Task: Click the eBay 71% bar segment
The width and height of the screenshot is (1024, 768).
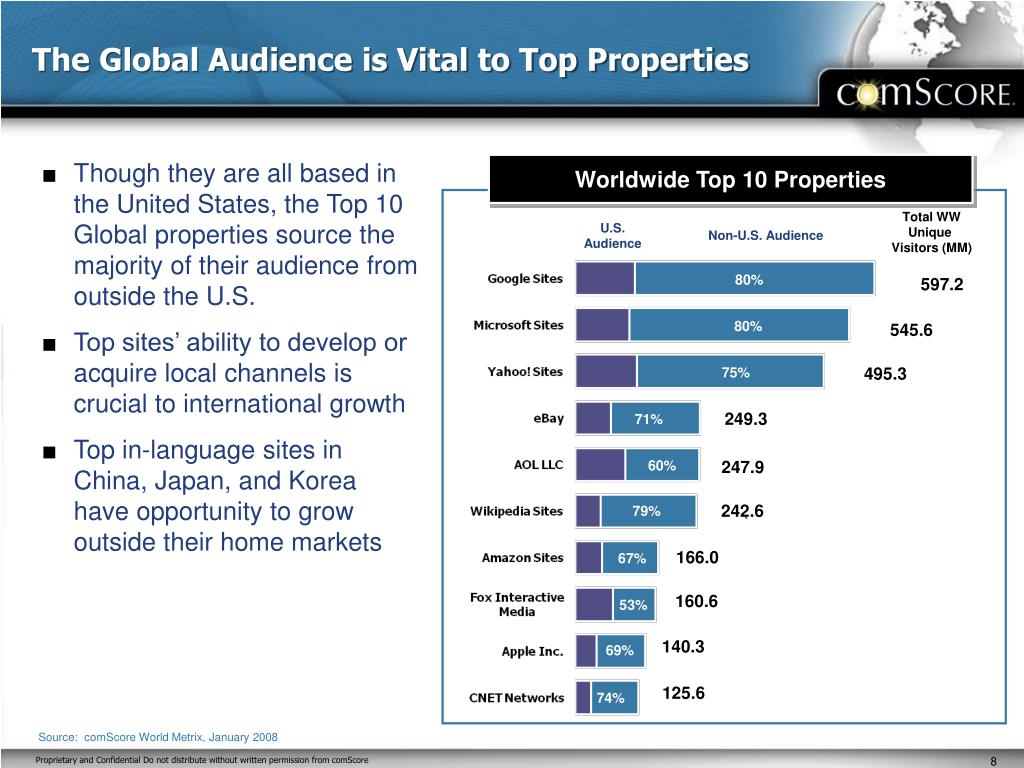Action: point(655,418)
